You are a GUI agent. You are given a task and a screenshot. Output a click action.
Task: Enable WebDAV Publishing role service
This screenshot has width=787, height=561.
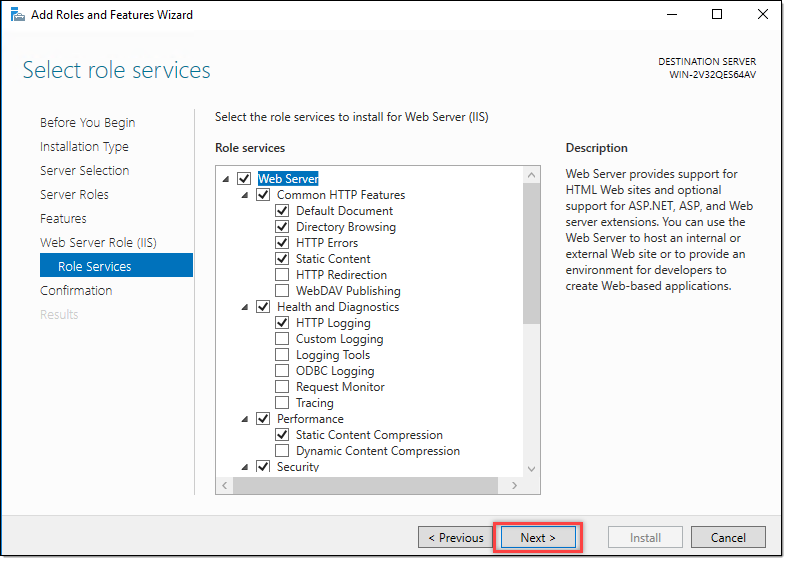[282, 291]
